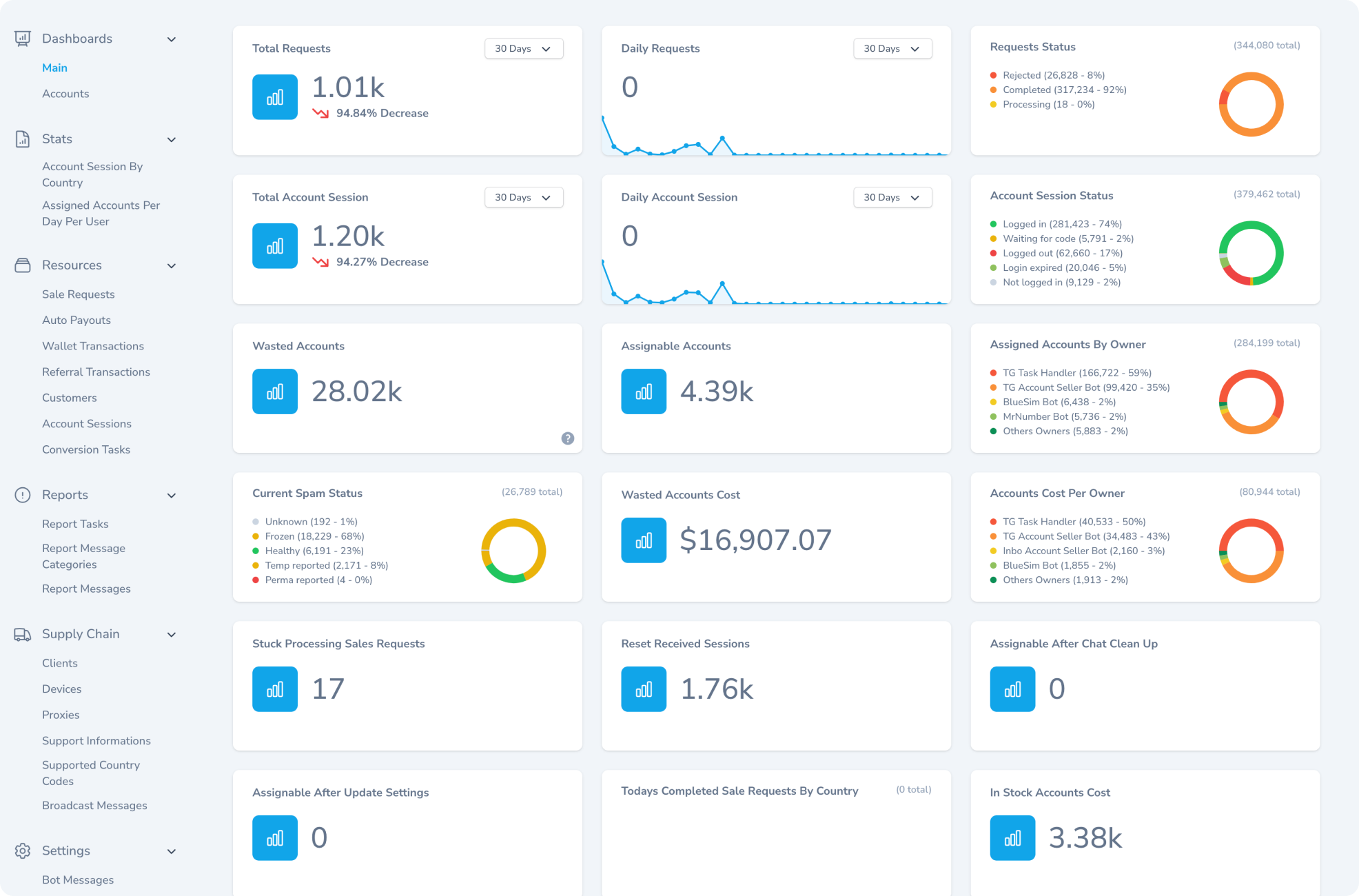Collapse the Reports section chevron
Image resolution: width=1359 pixels, height=896 pixels.
pyautogui.click(x=172, y=496)
